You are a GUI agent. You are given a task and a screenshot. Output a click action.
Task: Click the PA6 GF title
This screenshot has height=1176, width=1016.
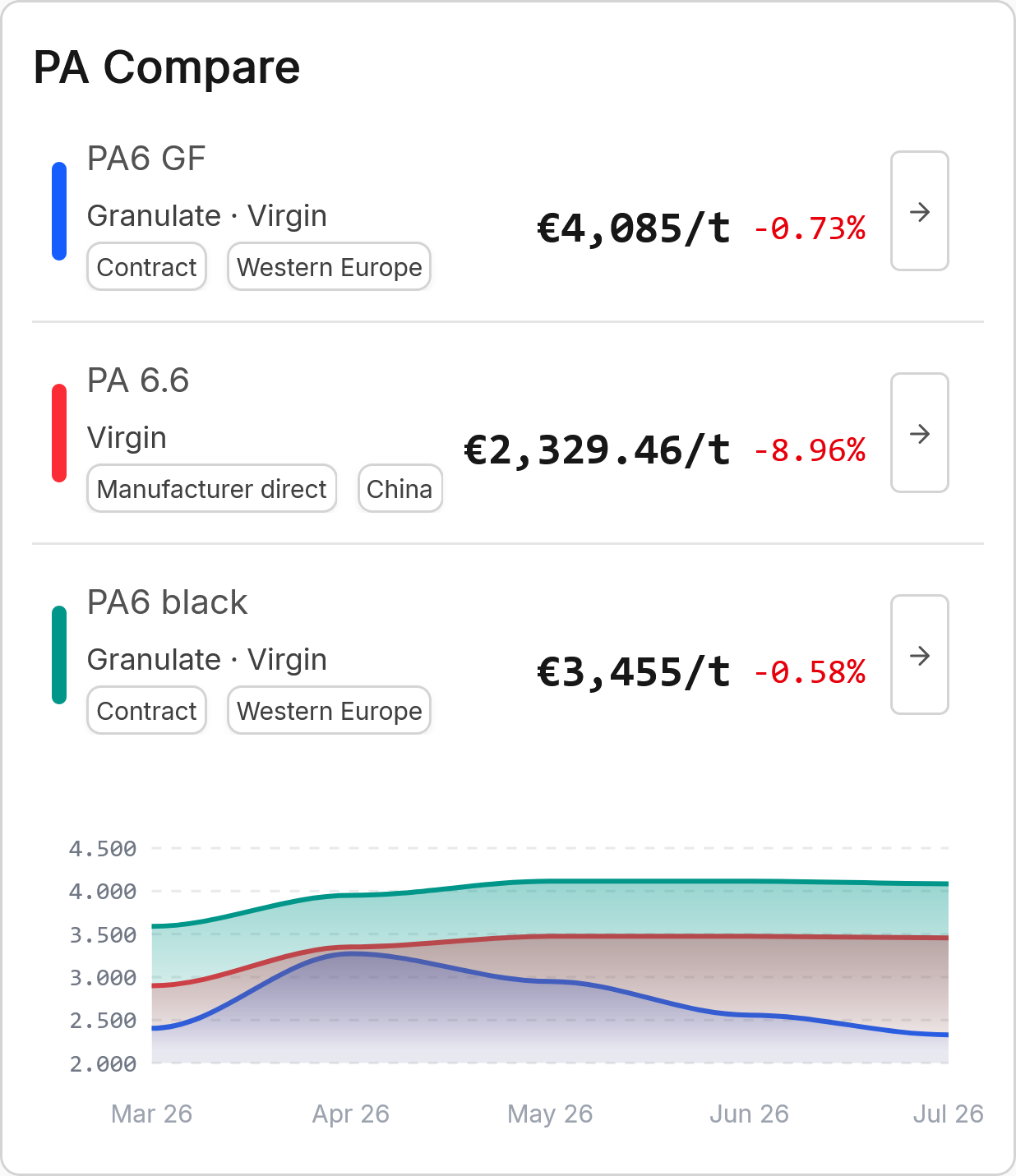tap(146, 159)
